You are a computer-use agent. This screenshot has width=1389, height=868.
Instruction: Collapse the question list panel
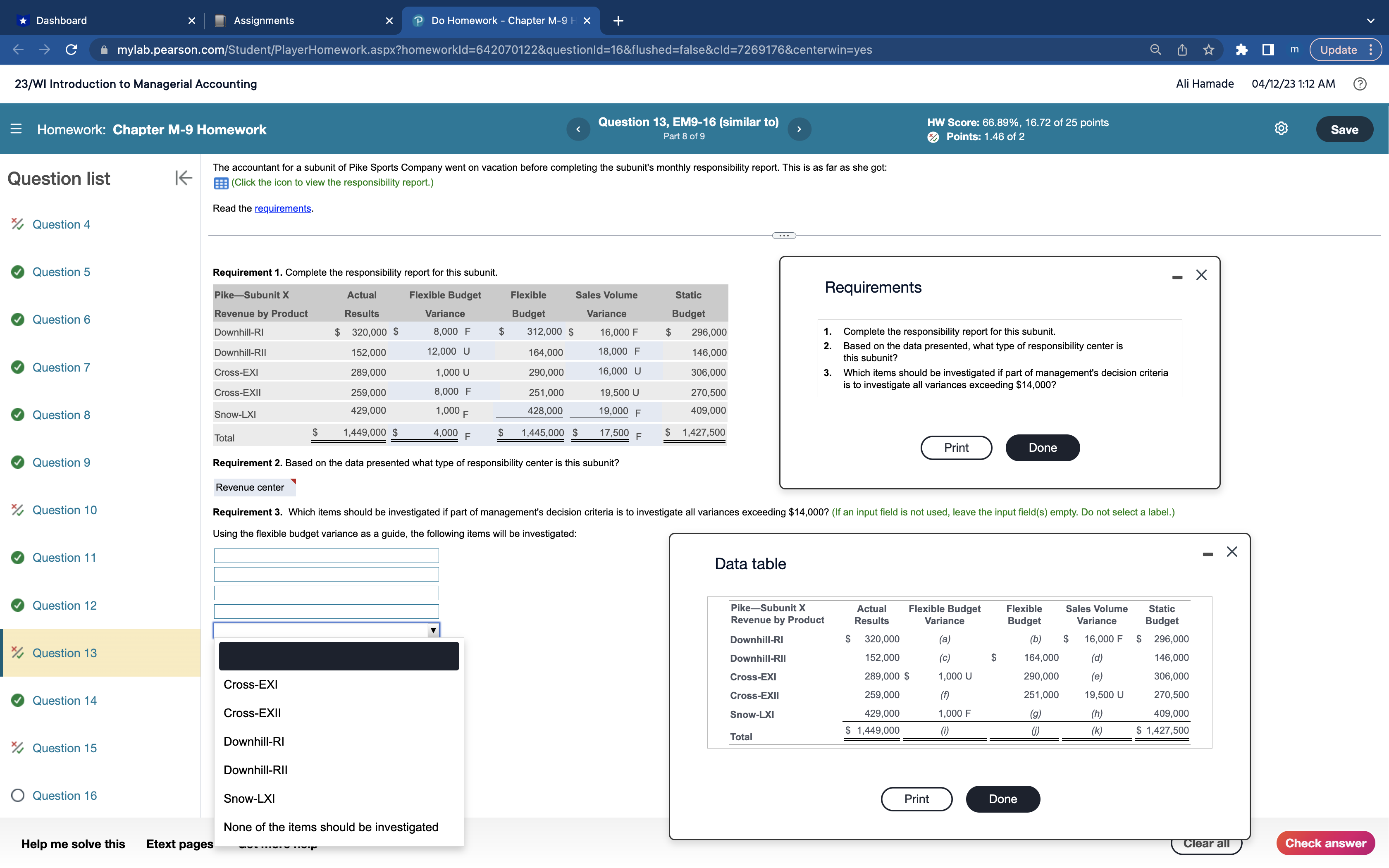pos(183,178)
